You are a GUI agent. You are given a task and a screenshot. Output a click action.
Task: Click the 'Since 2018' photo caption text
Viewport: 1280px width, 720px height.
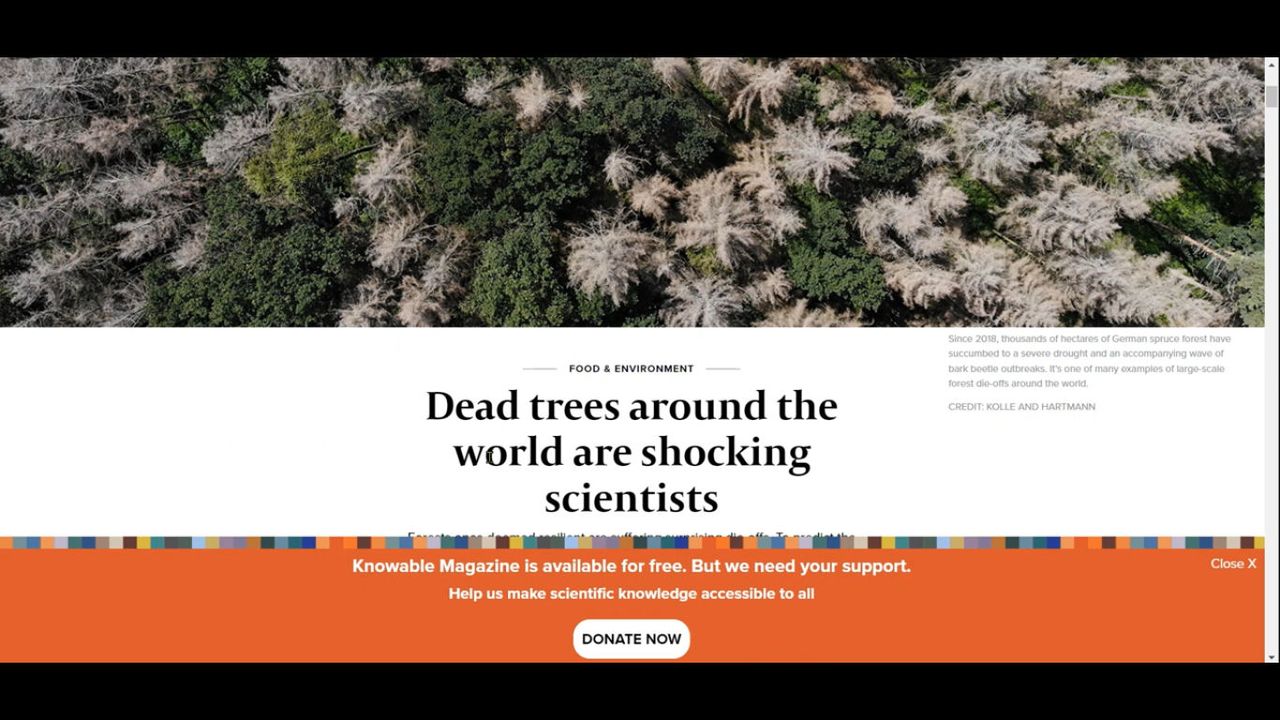[1089, 361]
